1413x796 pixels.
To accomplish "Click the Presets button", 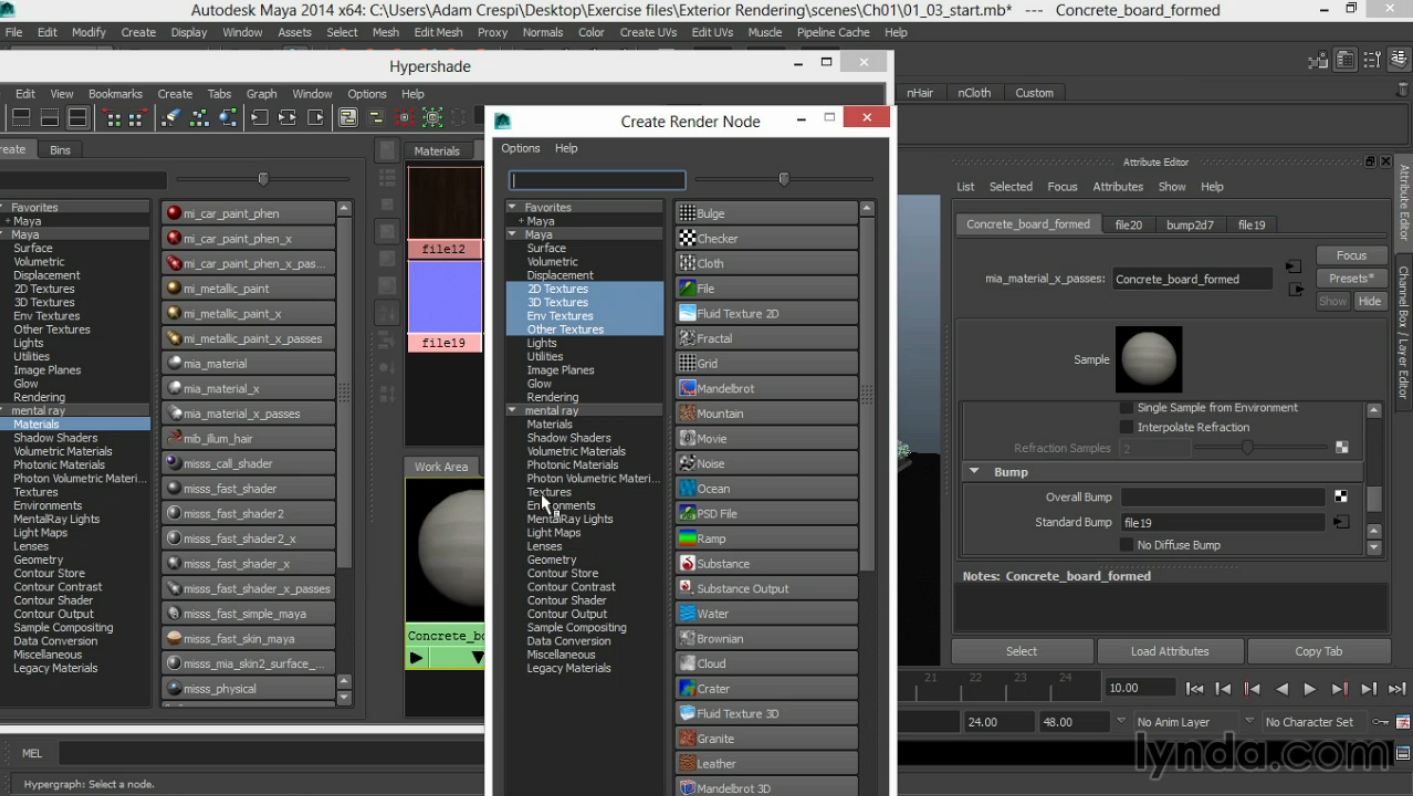I will point(1351,278).
